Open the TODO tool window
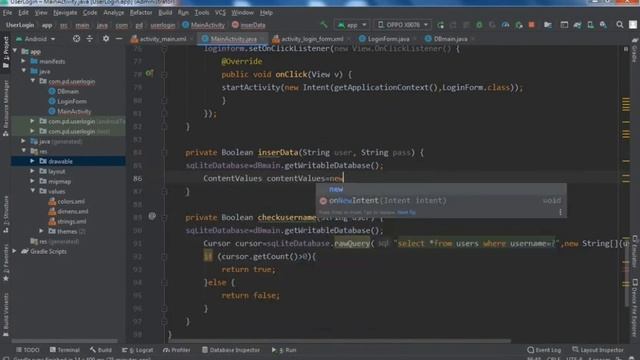Image resolution: width=640 pixels, height=360 pixels. tap(27, 350)
